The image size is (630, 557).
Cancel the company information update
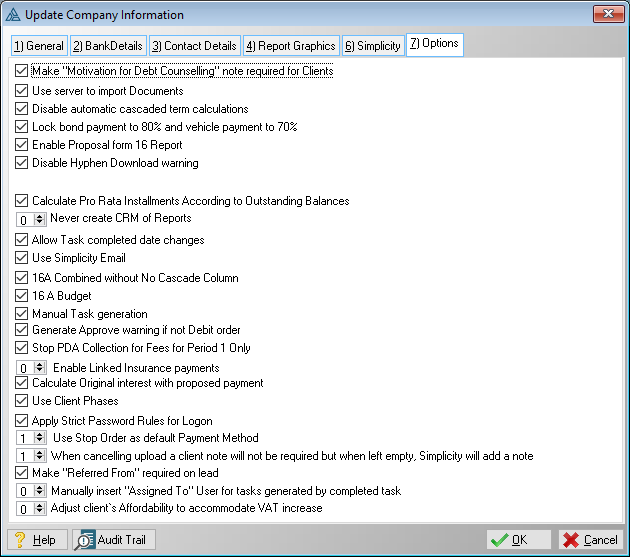coord(590,540)
